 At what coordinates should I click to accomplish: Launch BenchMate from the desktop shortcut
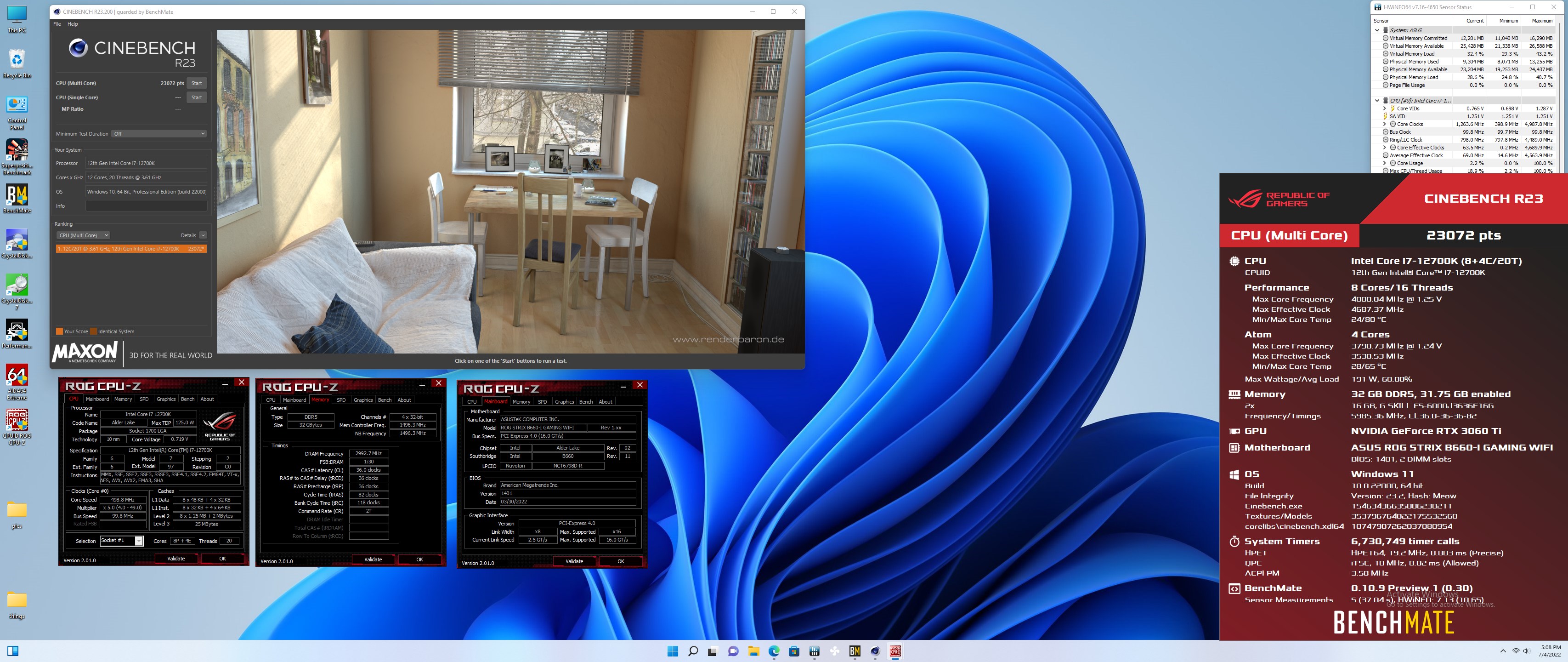(17, 199)
